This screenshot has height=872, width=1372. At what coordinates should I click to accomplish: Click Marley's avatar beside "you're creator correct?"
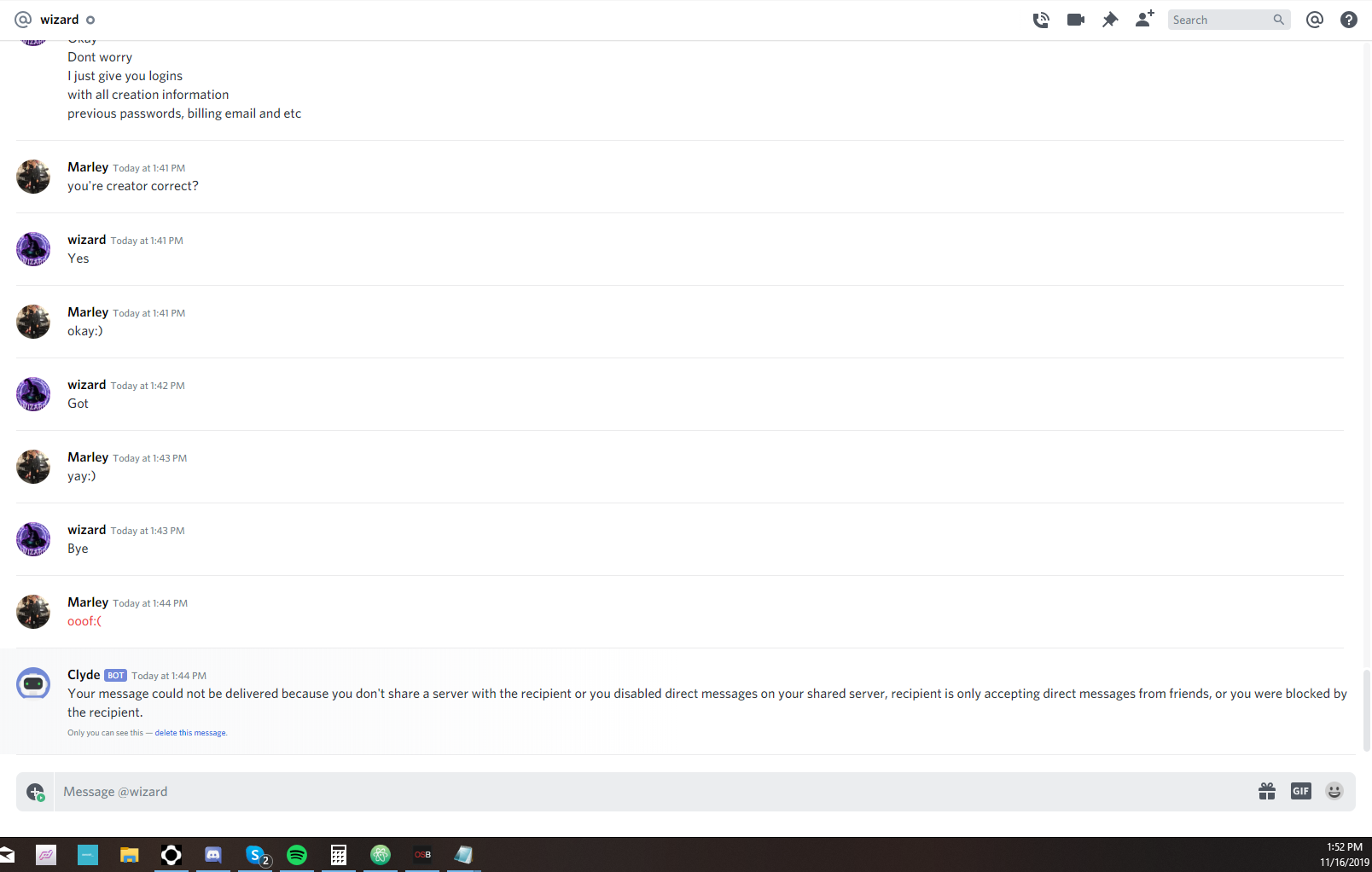tap(33, 177)
